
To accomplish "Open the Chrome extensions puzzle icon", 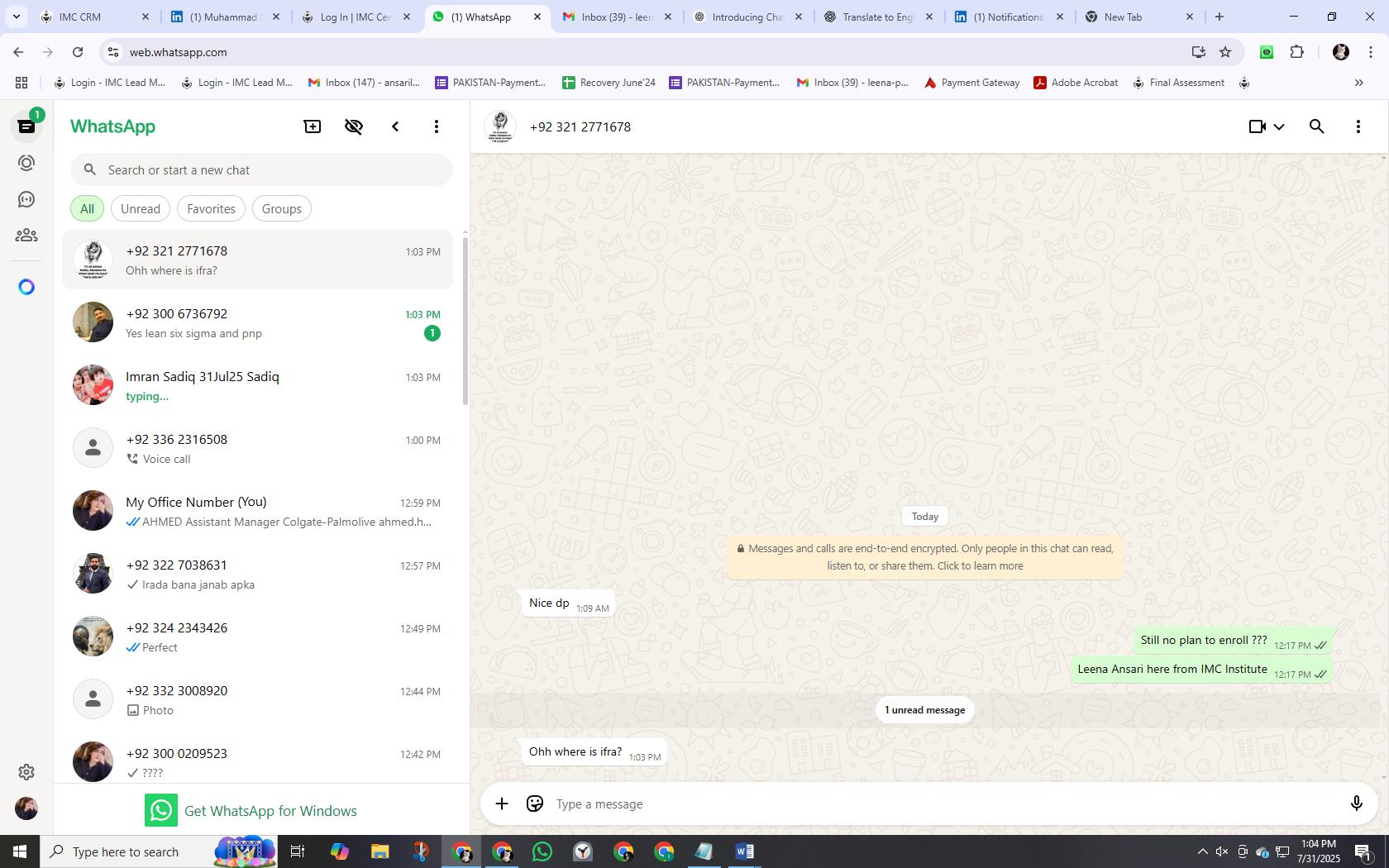I will [x=1297, y=52].
